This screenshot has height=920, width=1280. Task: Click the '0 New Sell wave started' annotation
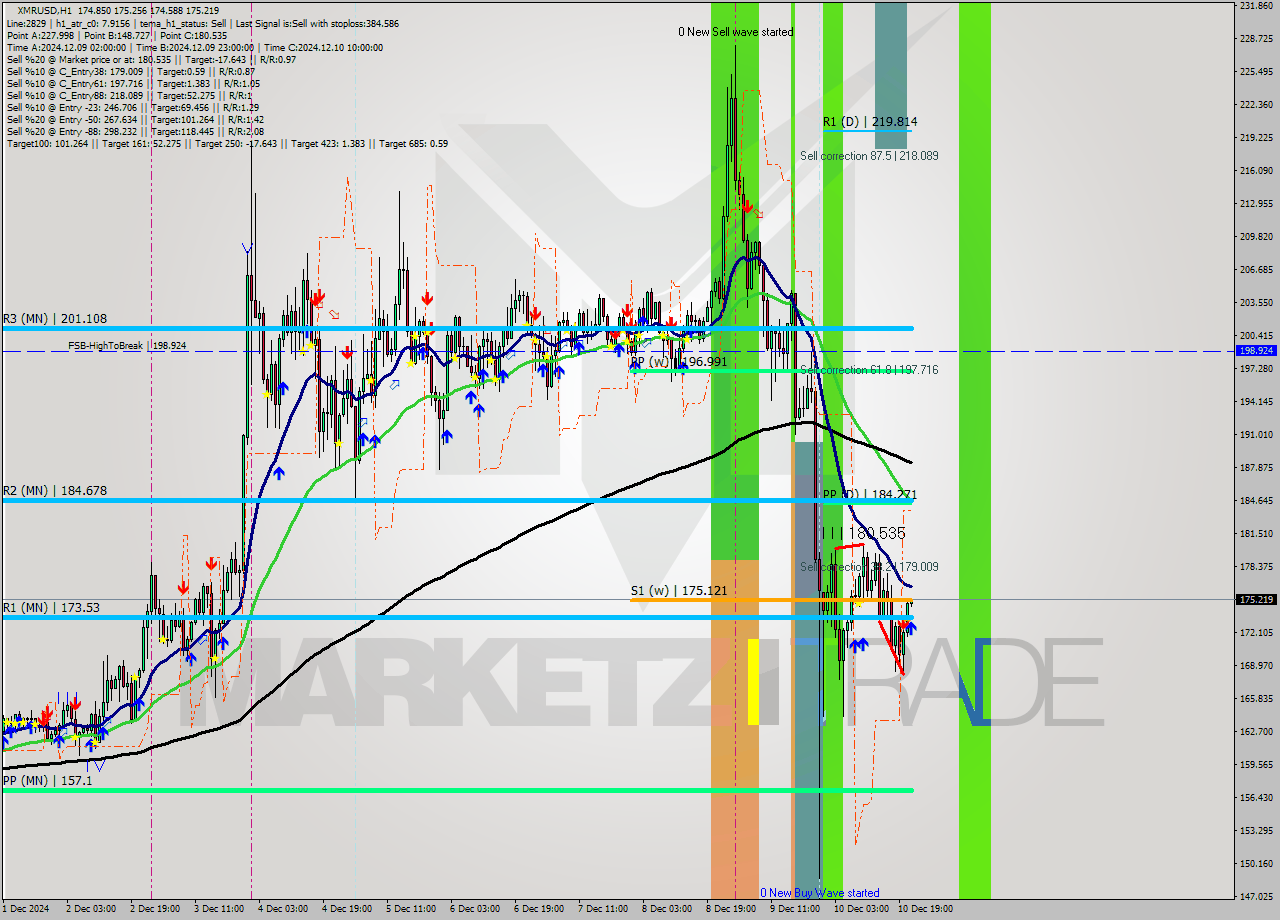[x=736, y=32]
